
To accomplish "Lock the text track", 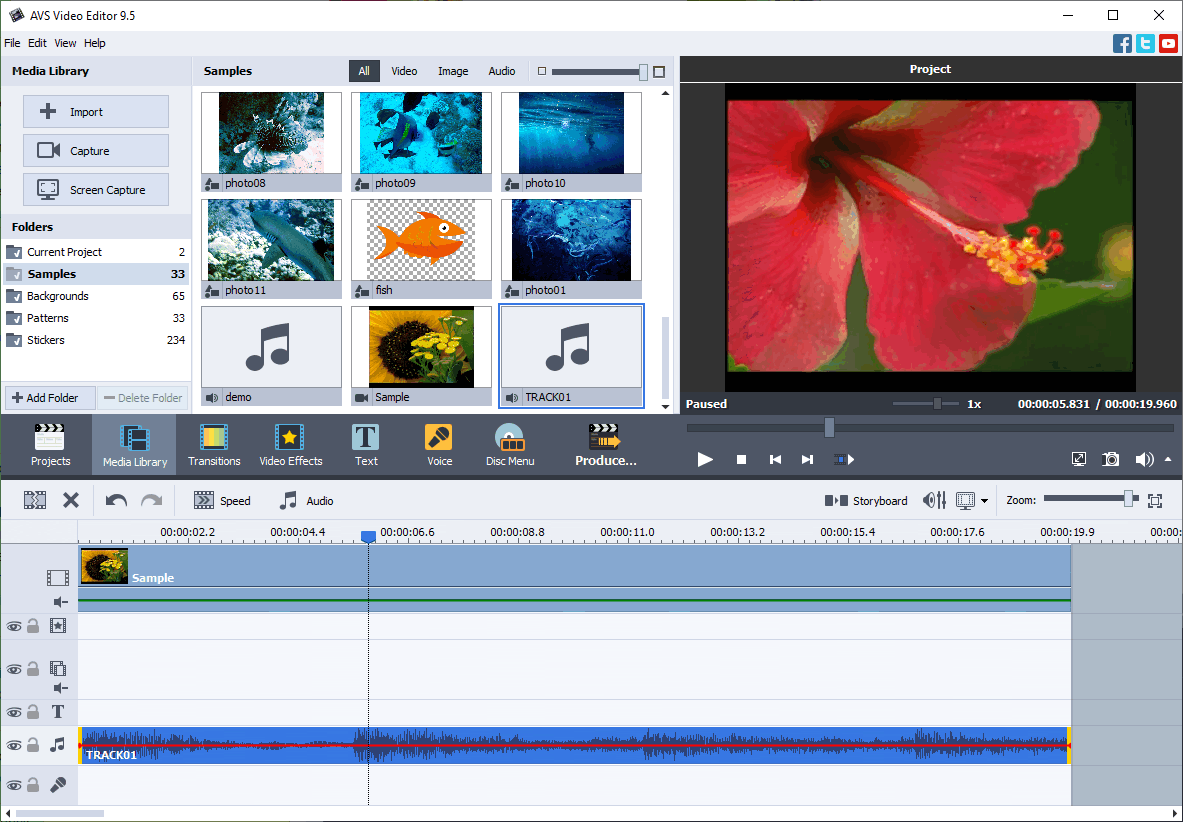I will 32,712.
